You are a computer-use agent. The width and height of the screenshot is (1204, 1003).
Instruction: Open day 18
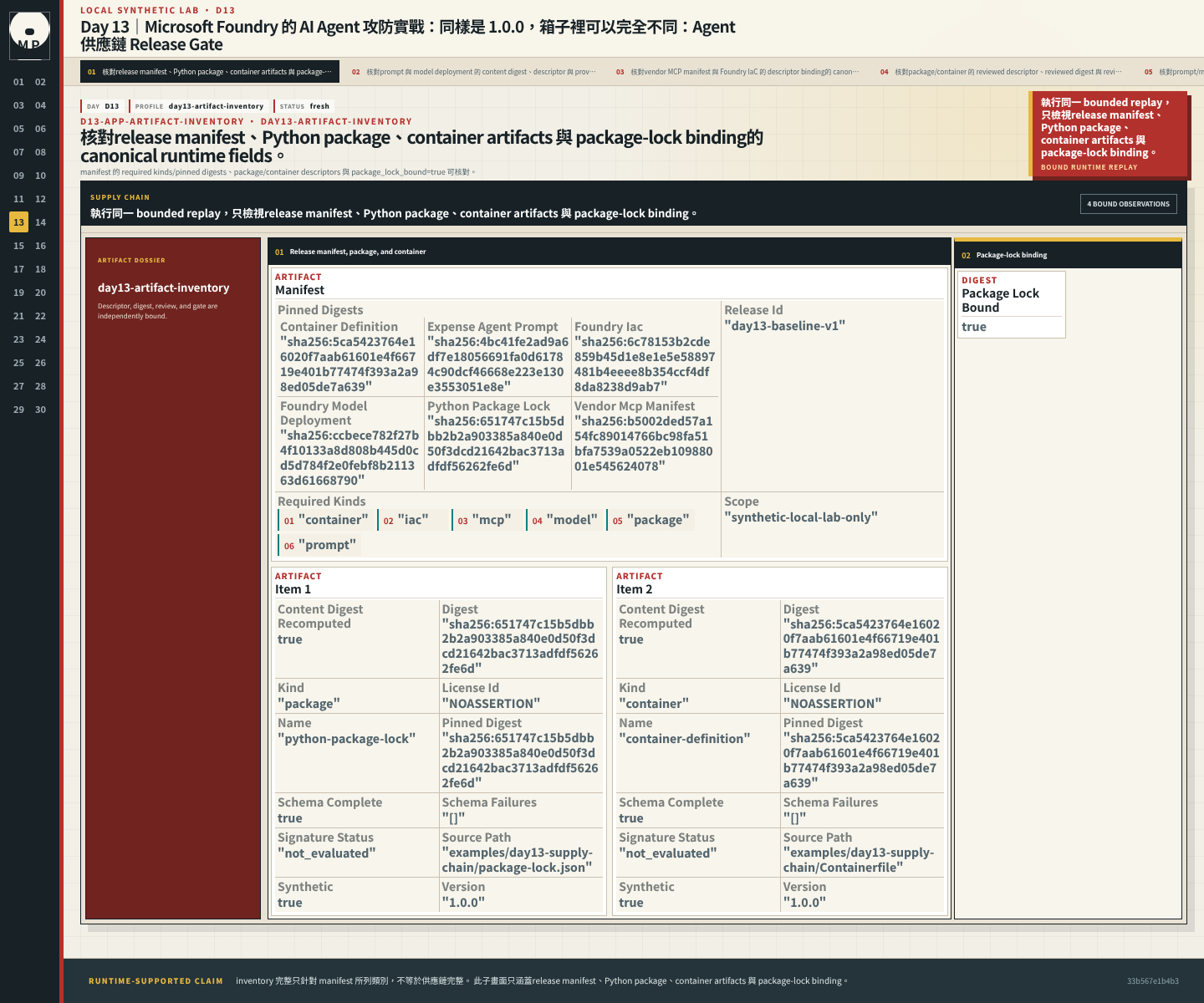coord(40,269)
